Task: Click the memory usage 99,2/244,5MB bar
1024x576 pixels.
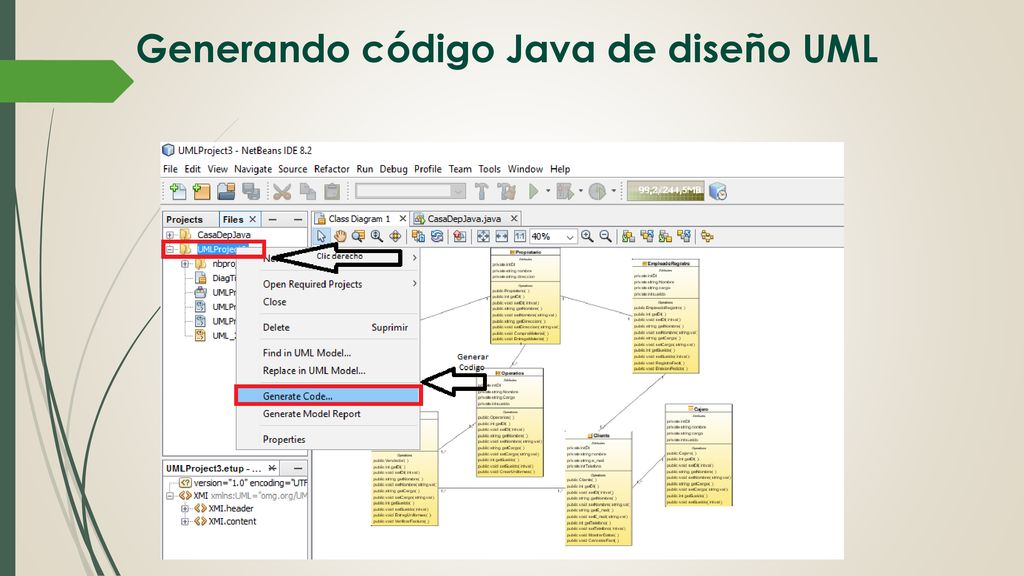Action: 665,191
